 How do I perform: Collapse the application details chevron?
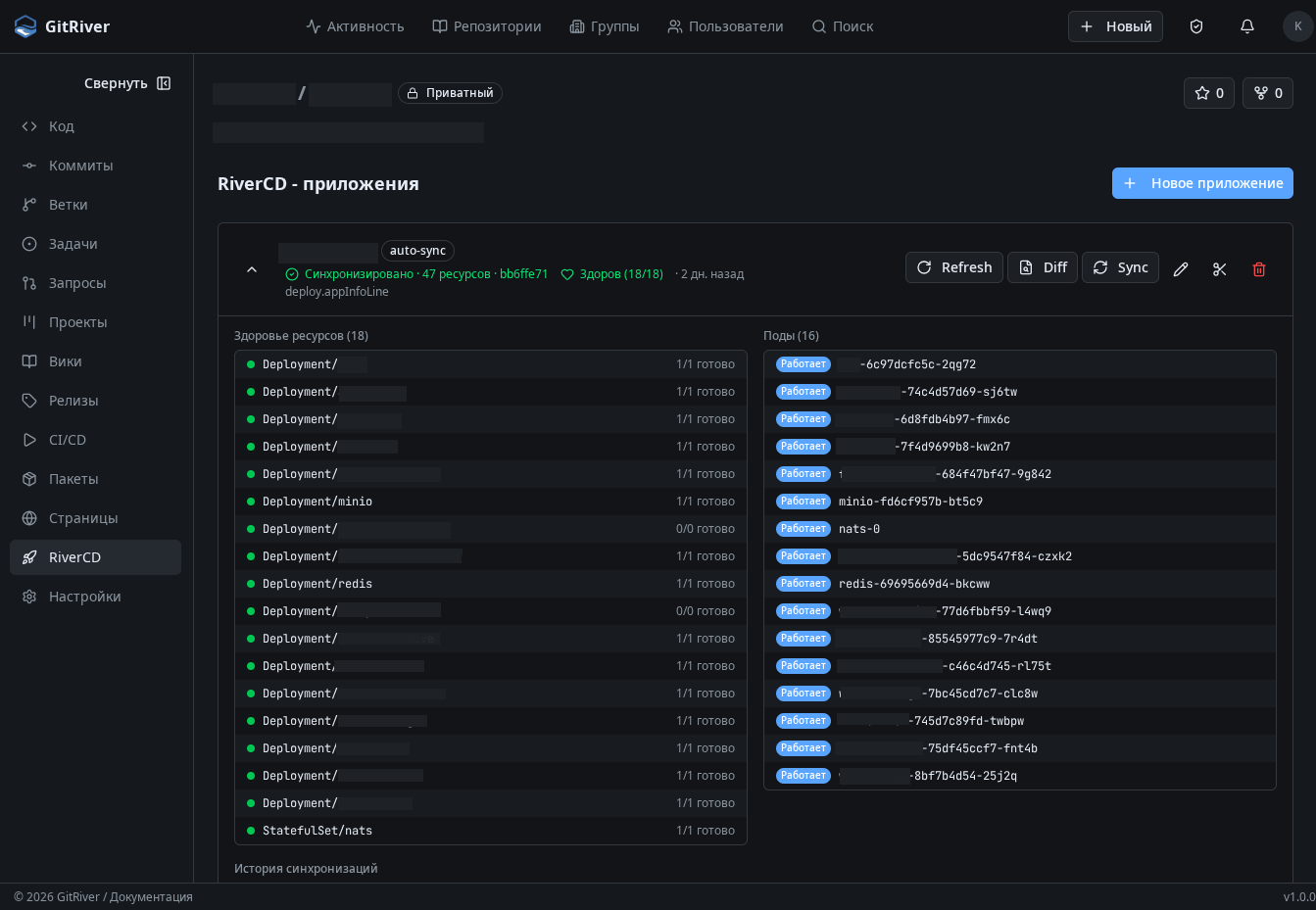(x=252, y=269)
